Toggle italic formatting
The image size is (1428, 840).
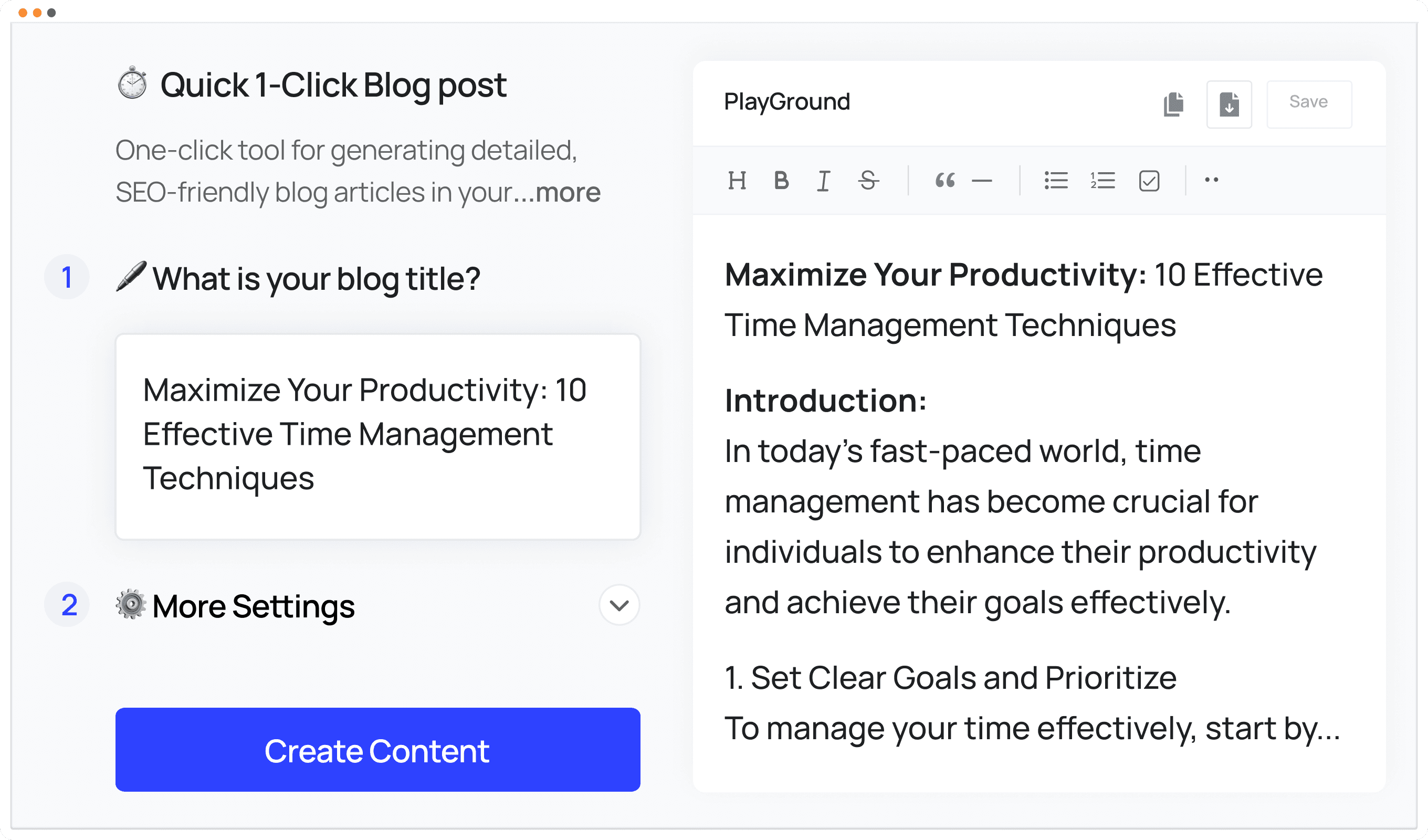823,180
